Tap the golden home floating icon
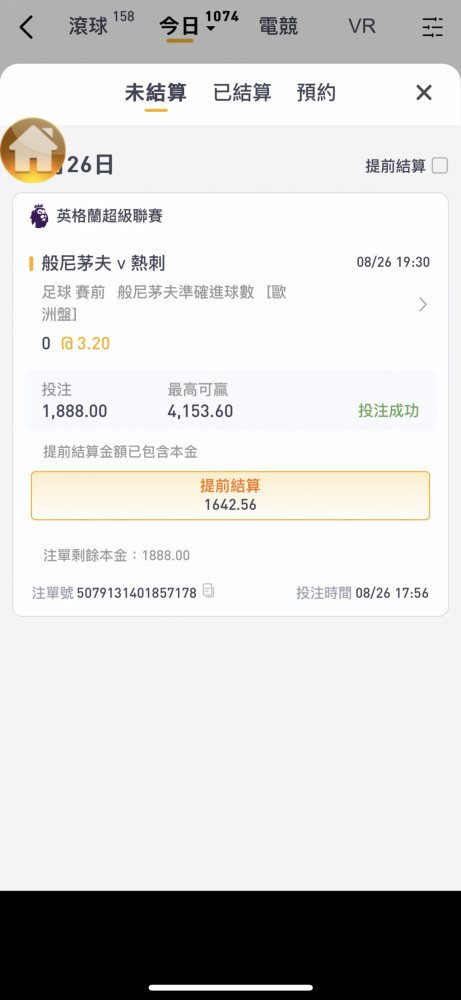This screenshot has width=461, height=1000. coord(33,150)
